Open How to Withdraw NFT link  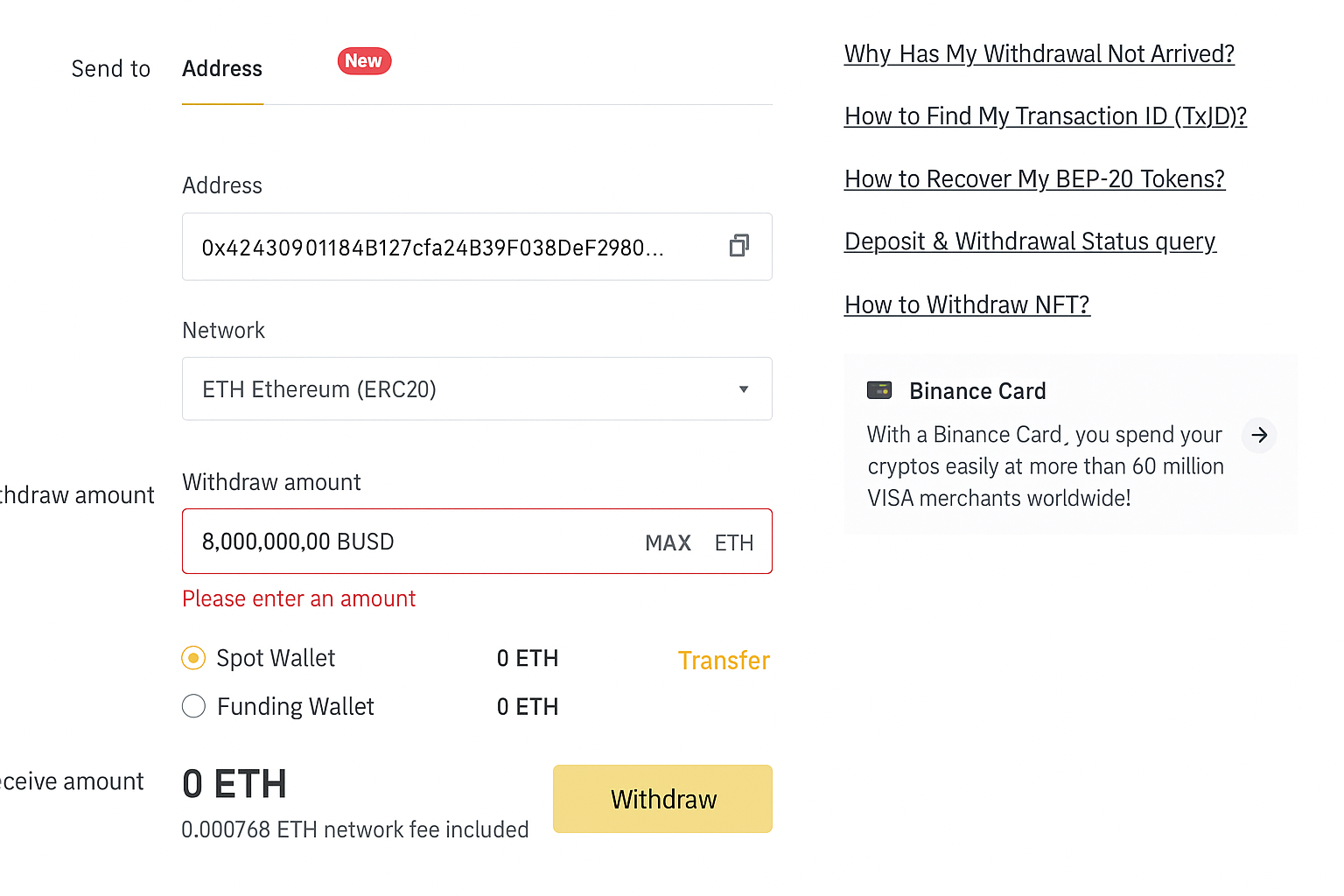click(x=967, y=305)
